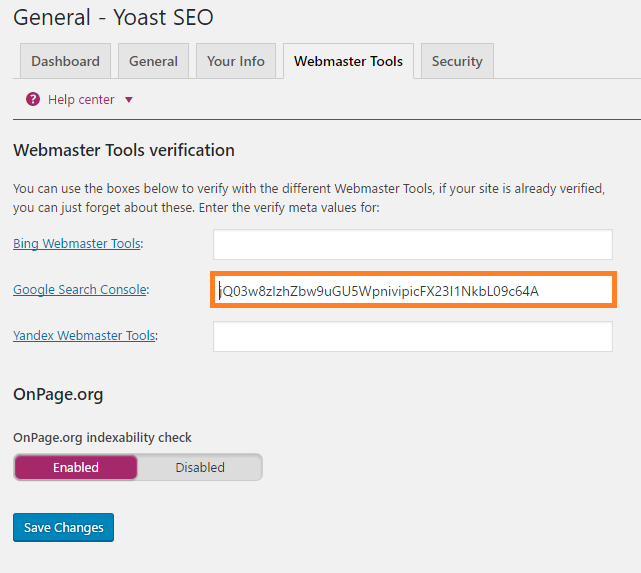Open the Bing Webmaster Tools link
This screenshot has width=641, height=573.
(77, 244)
